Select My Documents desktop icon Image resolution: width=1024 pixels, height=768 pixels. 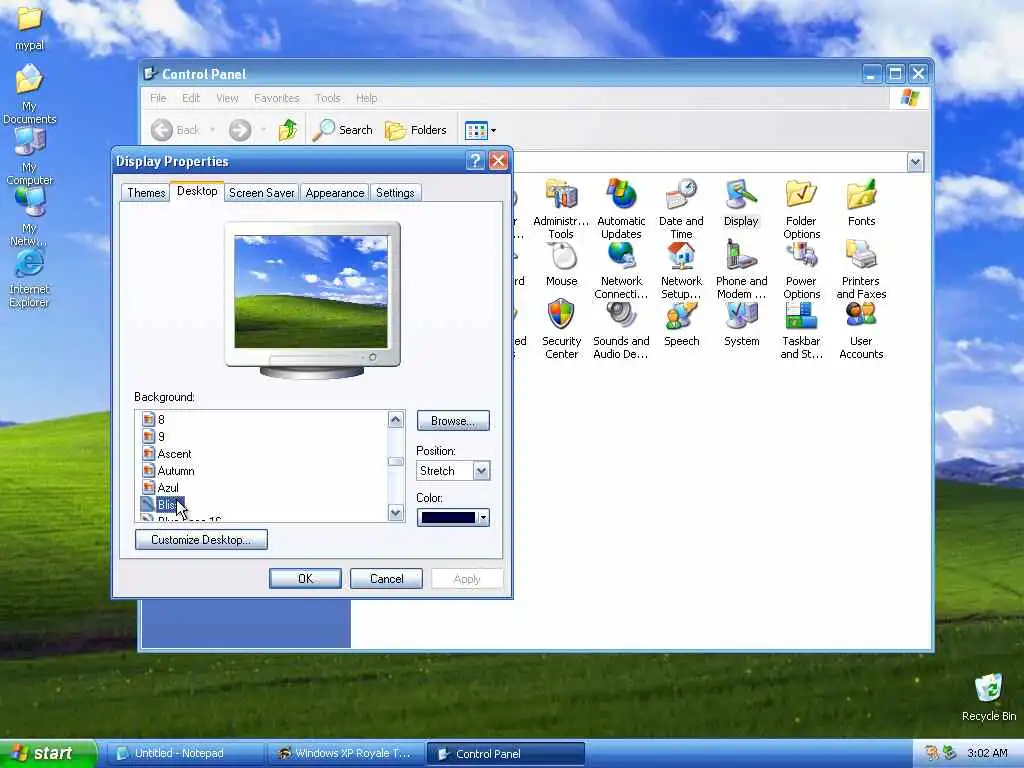(29, 95)
